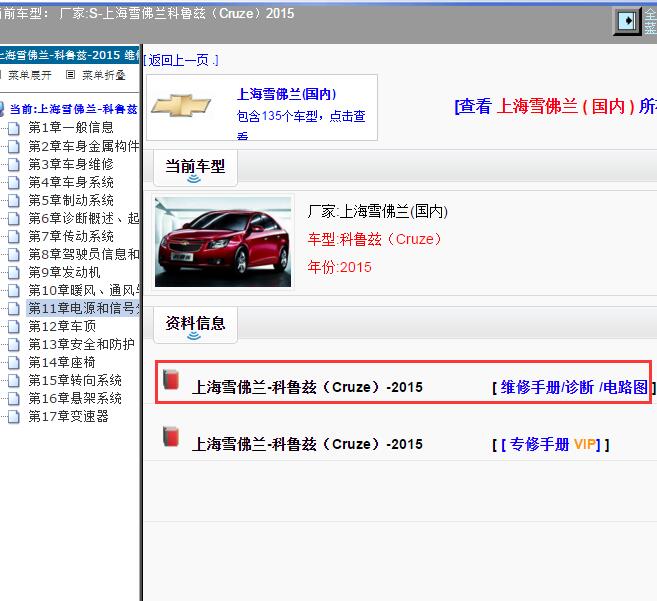Click 包含135个车型，点击查看 link
Screen dimensions: 657x601
click(301, 122)
